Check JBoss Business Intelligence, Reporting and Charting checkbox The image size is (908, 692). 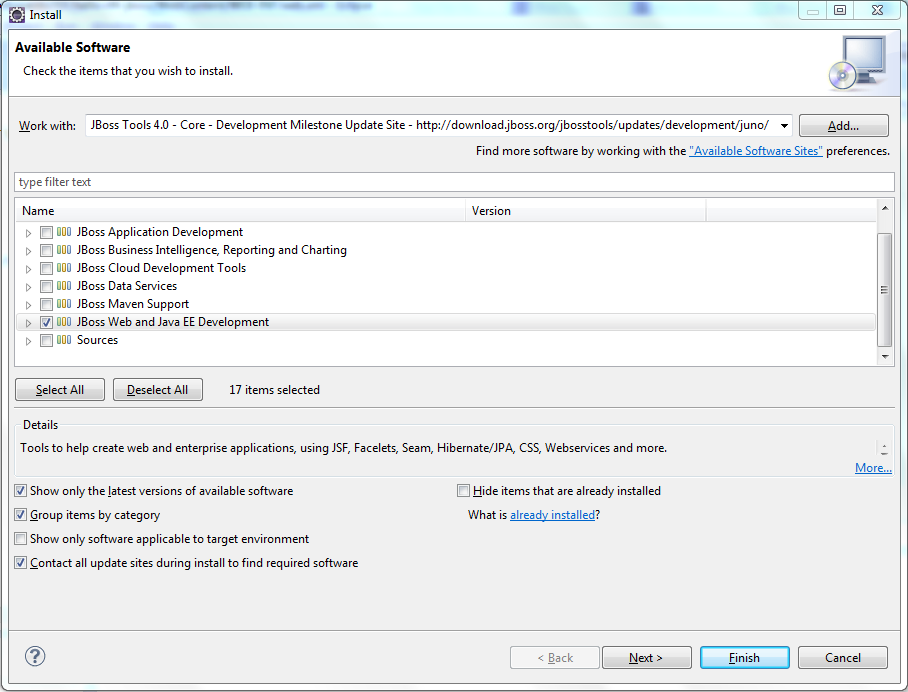[x=46, y=251]
